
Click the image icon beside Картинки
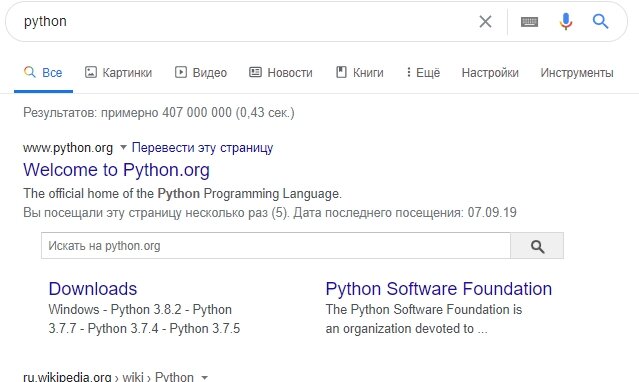[90, 73]
